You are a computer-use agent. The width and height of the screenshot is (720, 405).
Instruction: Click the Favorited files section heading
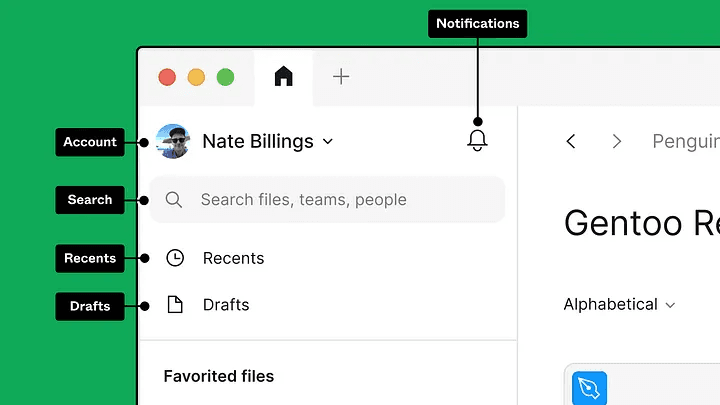(218, 376)
